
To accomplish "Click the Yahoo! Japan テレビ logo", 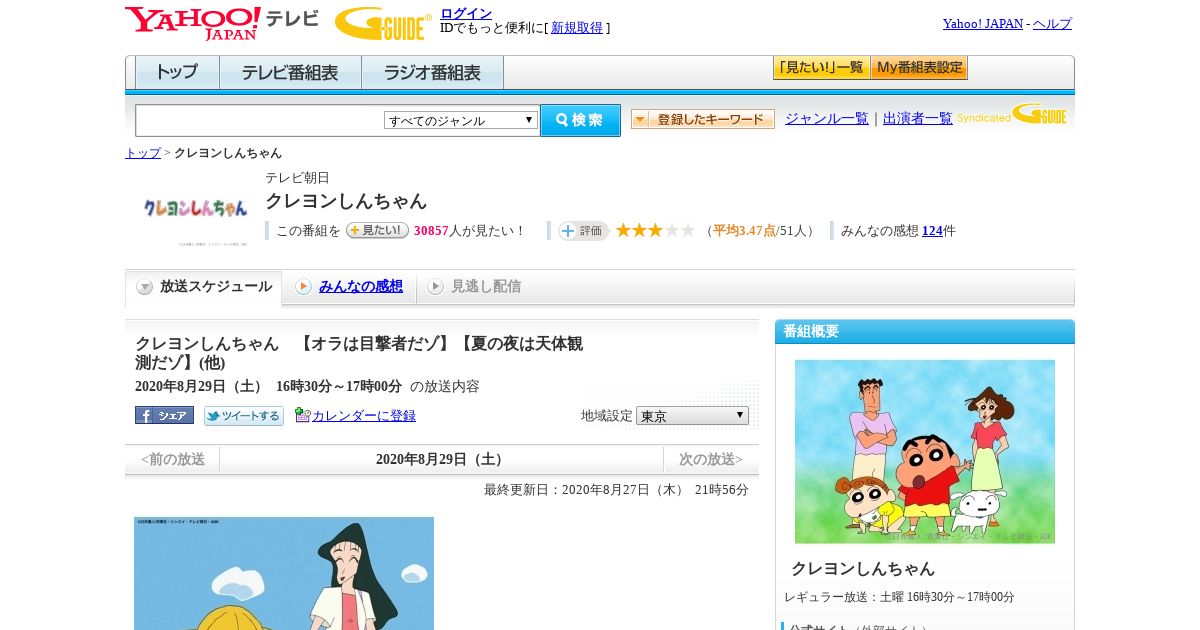I will coord(222,23).
